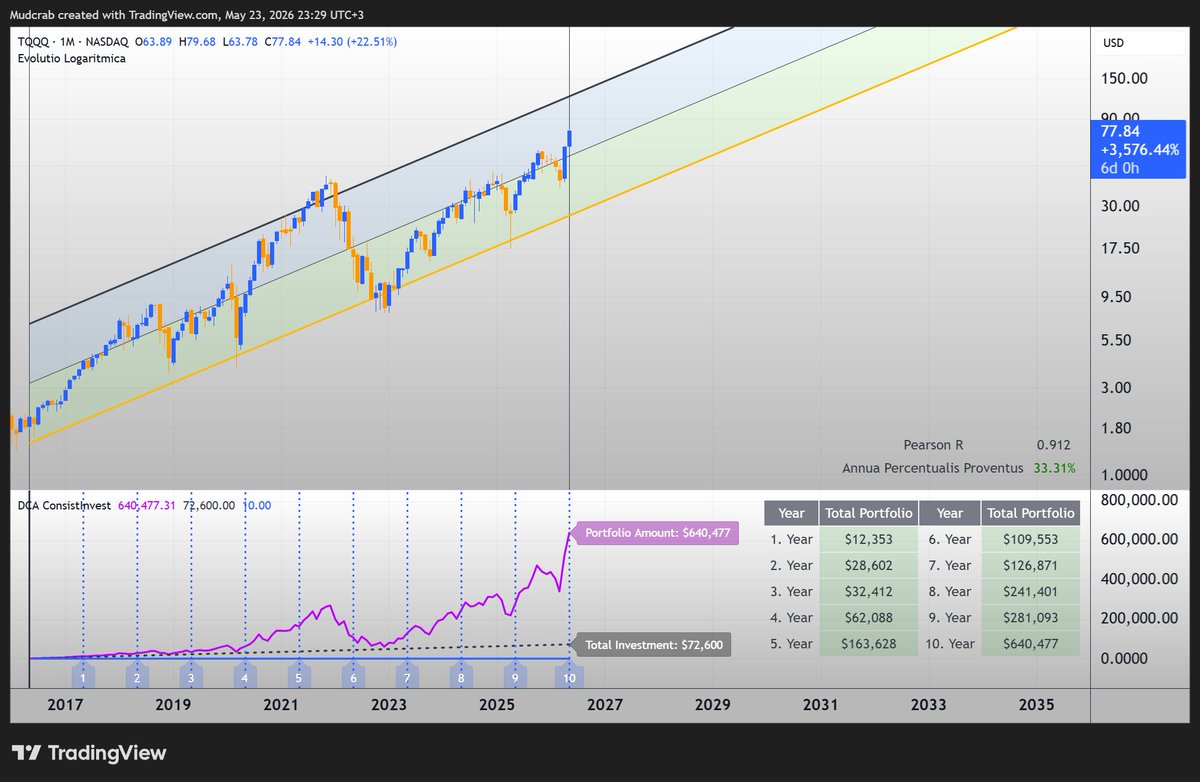Click the 33.31% annual return value
Viewport: 1200px width, 782px height.
1054,467
